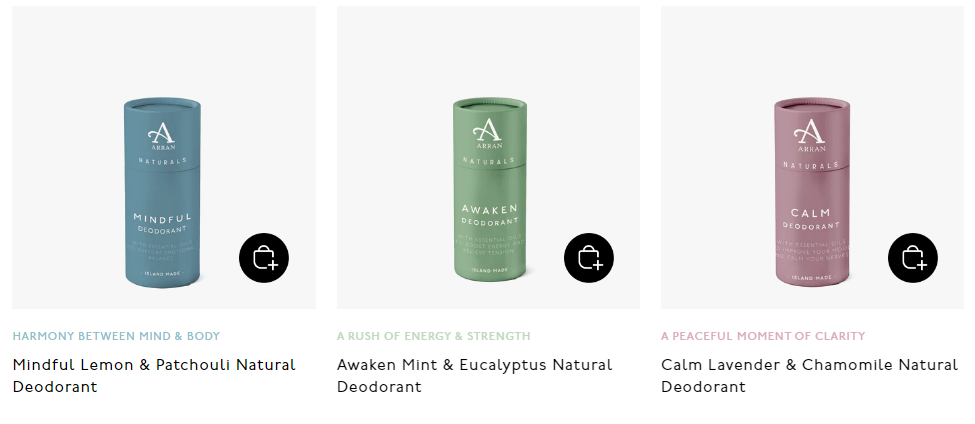
Task: Click the CALM label on the pink tube
Action: point(811,213)
